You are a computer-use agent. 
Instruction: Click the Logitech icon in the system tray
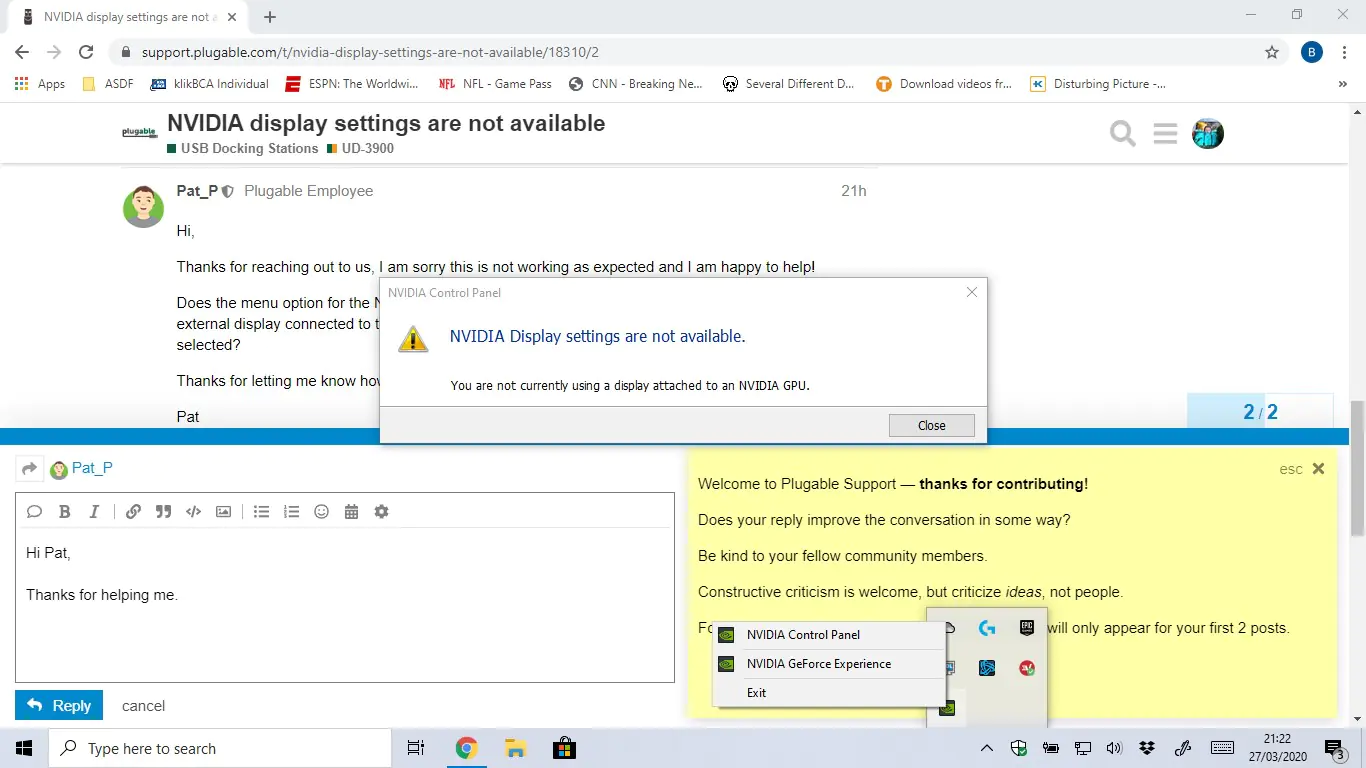click(987, 628)
